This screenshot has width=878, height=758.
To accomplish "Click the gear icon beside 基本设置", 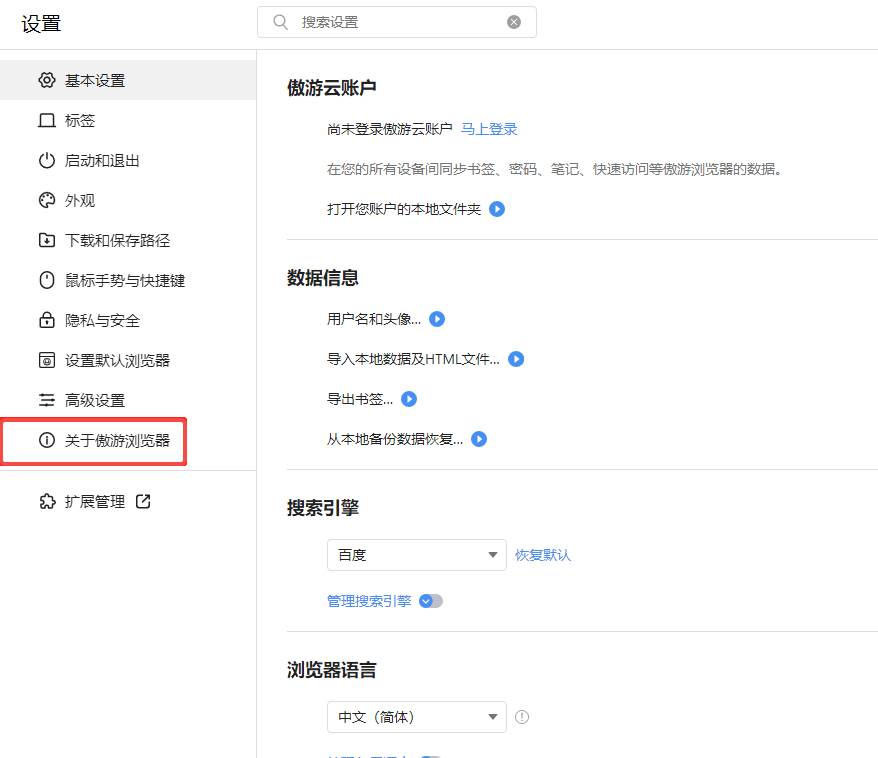I will 47,80.
